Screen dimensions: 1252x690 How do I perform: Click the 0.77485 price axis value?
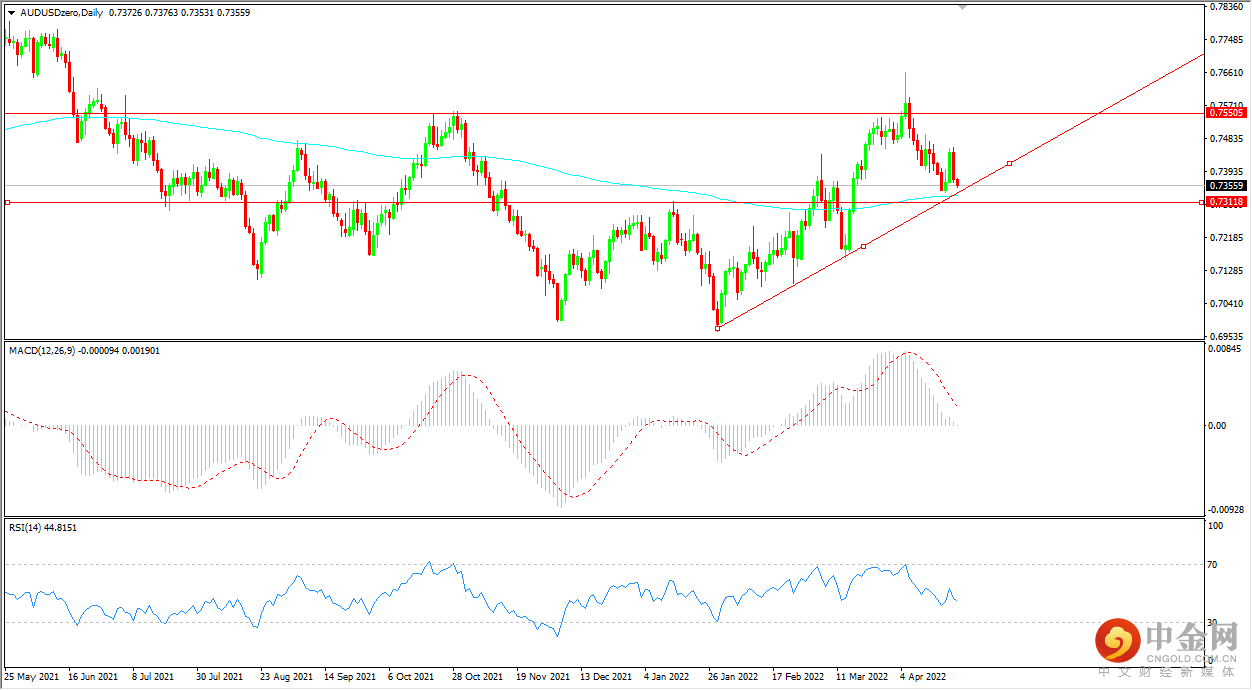[x=1226, y=40]
